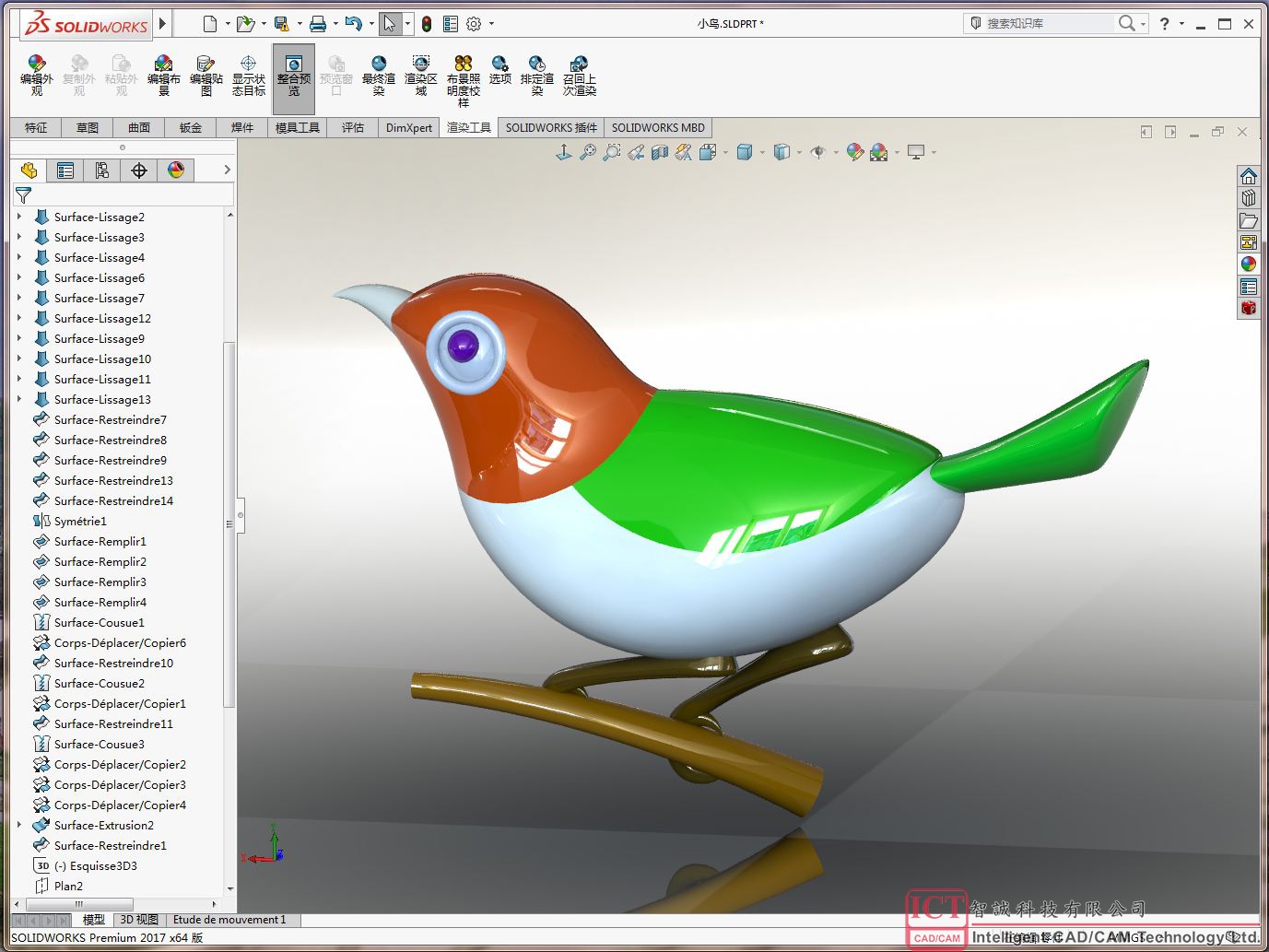
Task: Open the 模具工具 ribbon tab
Action: tap(298, 128)
